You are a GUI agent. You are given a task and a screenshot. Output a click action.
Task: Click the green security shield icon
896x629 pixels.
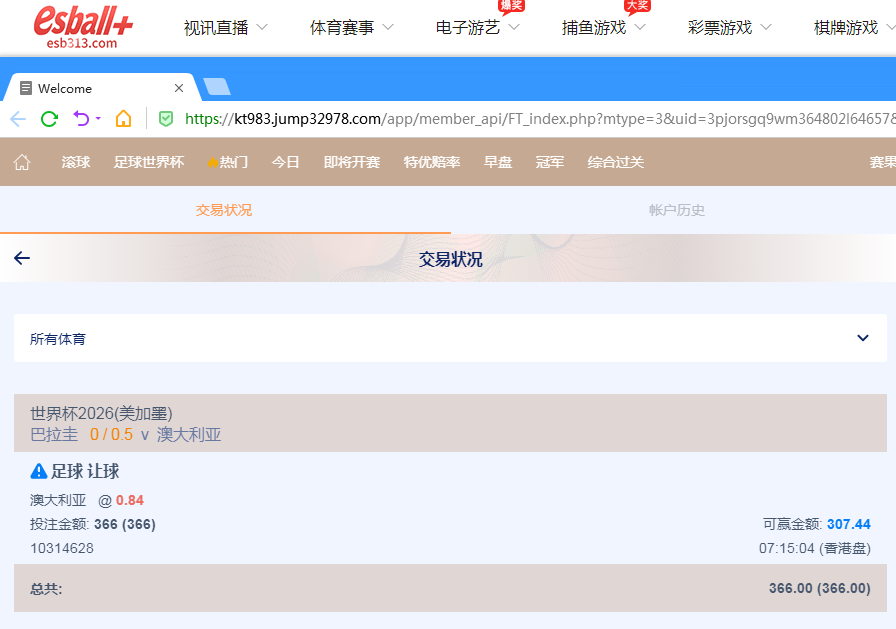[166, 119]
